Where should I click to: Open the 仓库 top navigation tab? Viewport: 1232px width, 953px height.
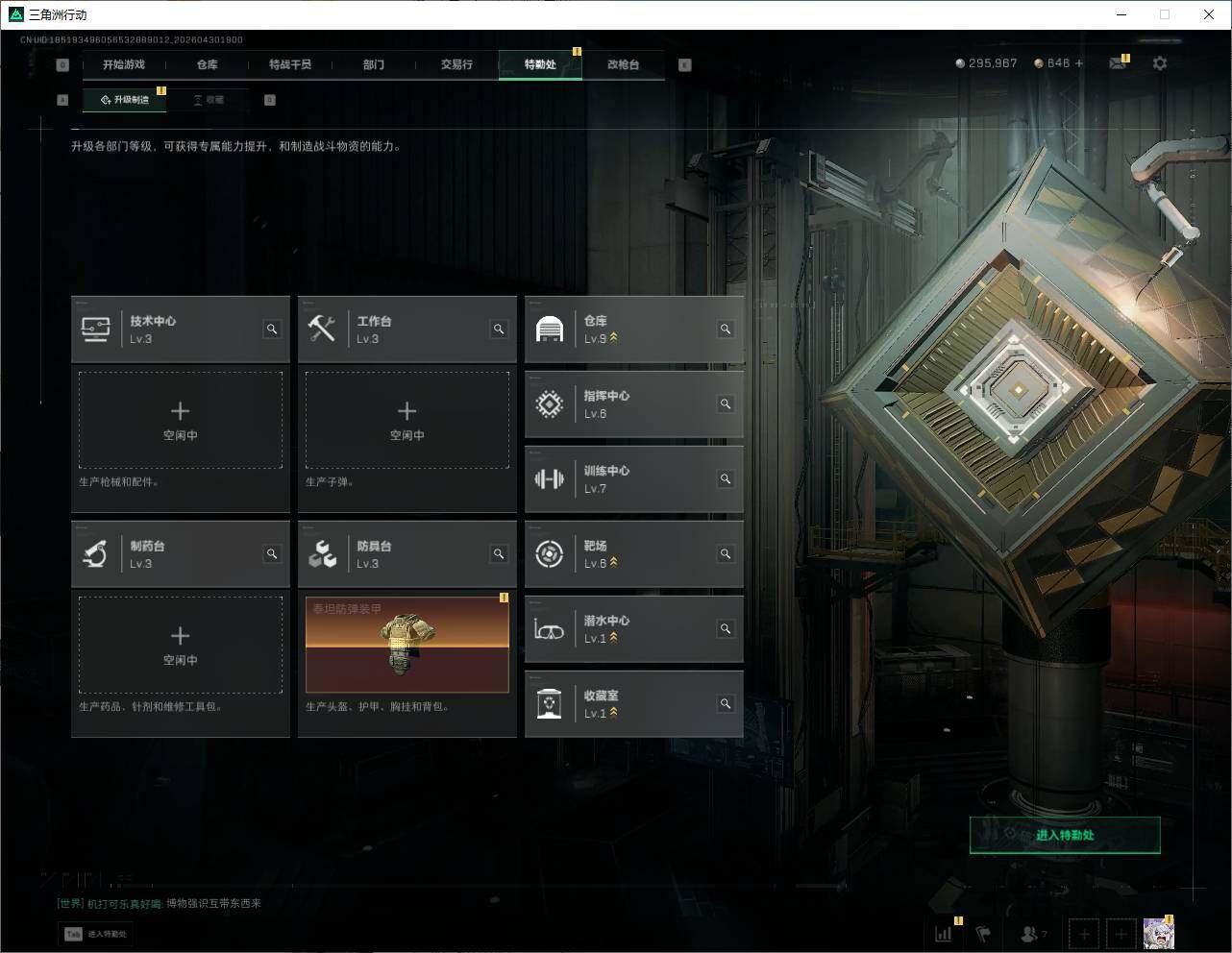point(208,64)
